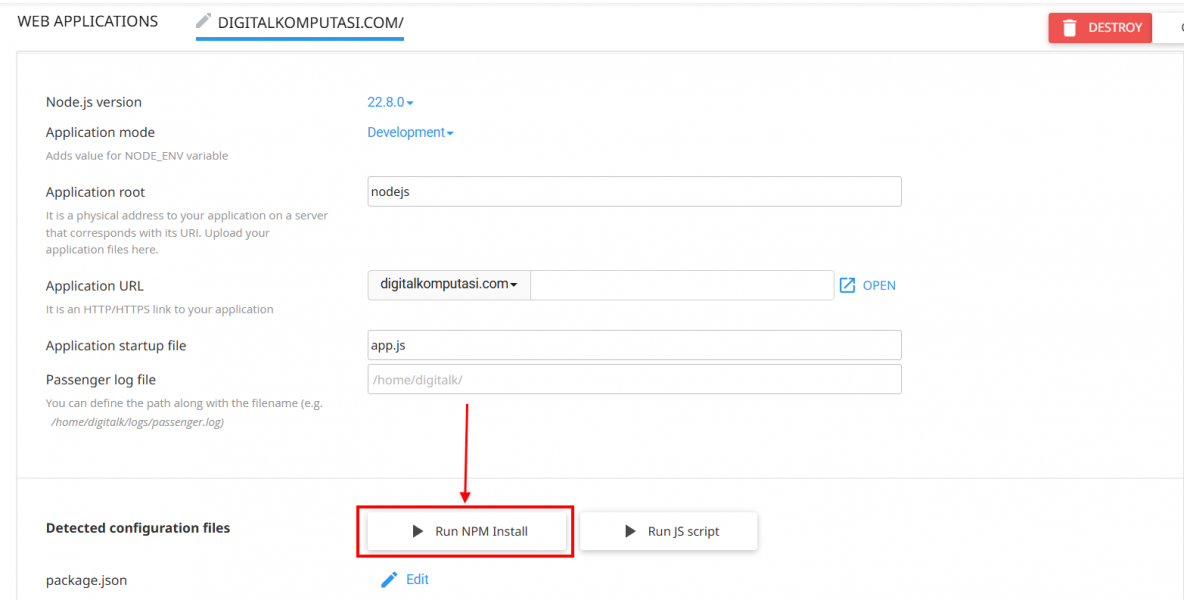Viewport: 1184px width, 600px height.
Task: Focus the Application URL path field
Action: [x=682, y=285]
